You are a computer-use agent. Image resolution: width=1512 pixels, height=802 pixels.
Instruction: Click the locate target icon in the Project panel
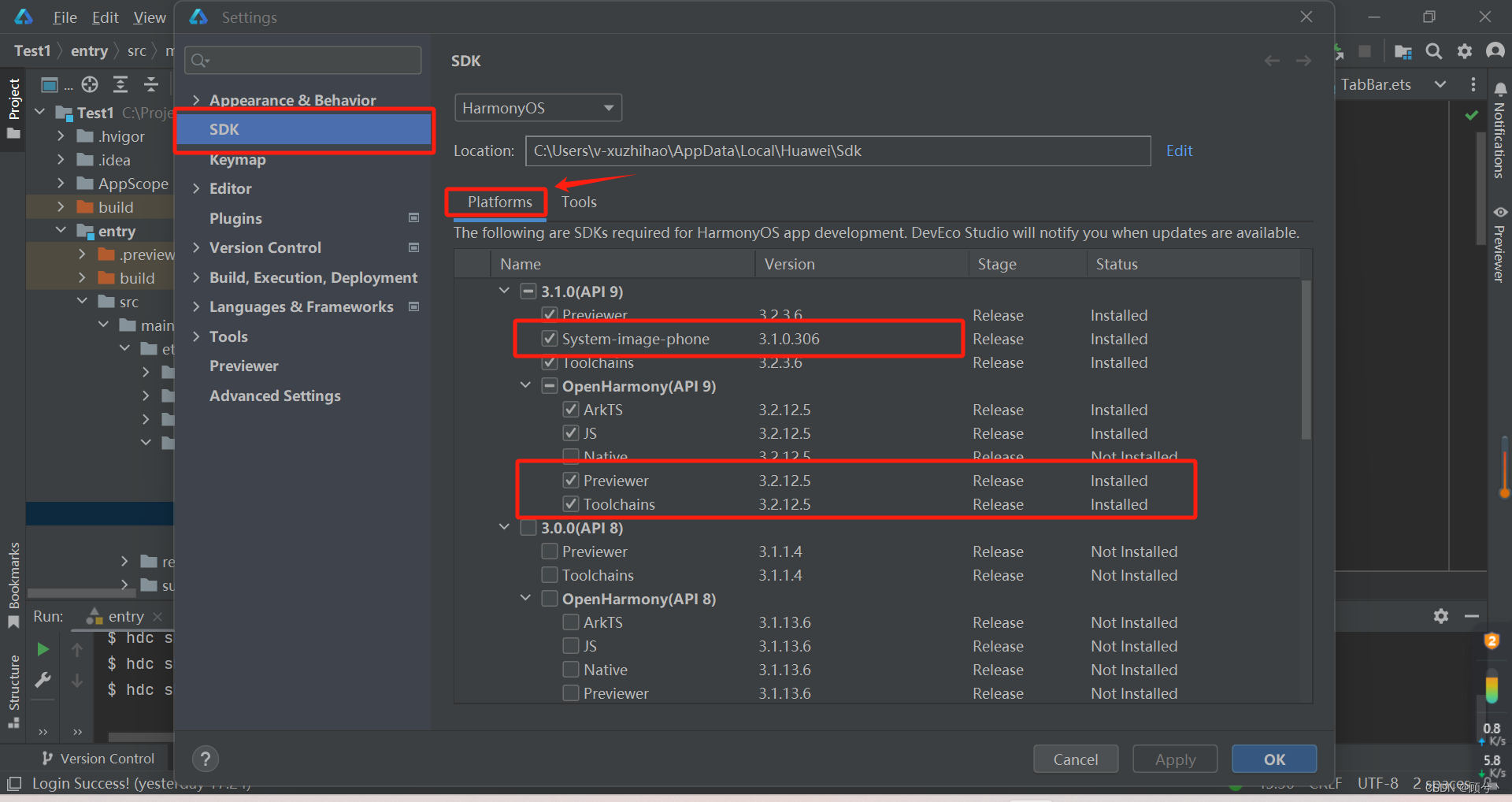coord(90,84)
